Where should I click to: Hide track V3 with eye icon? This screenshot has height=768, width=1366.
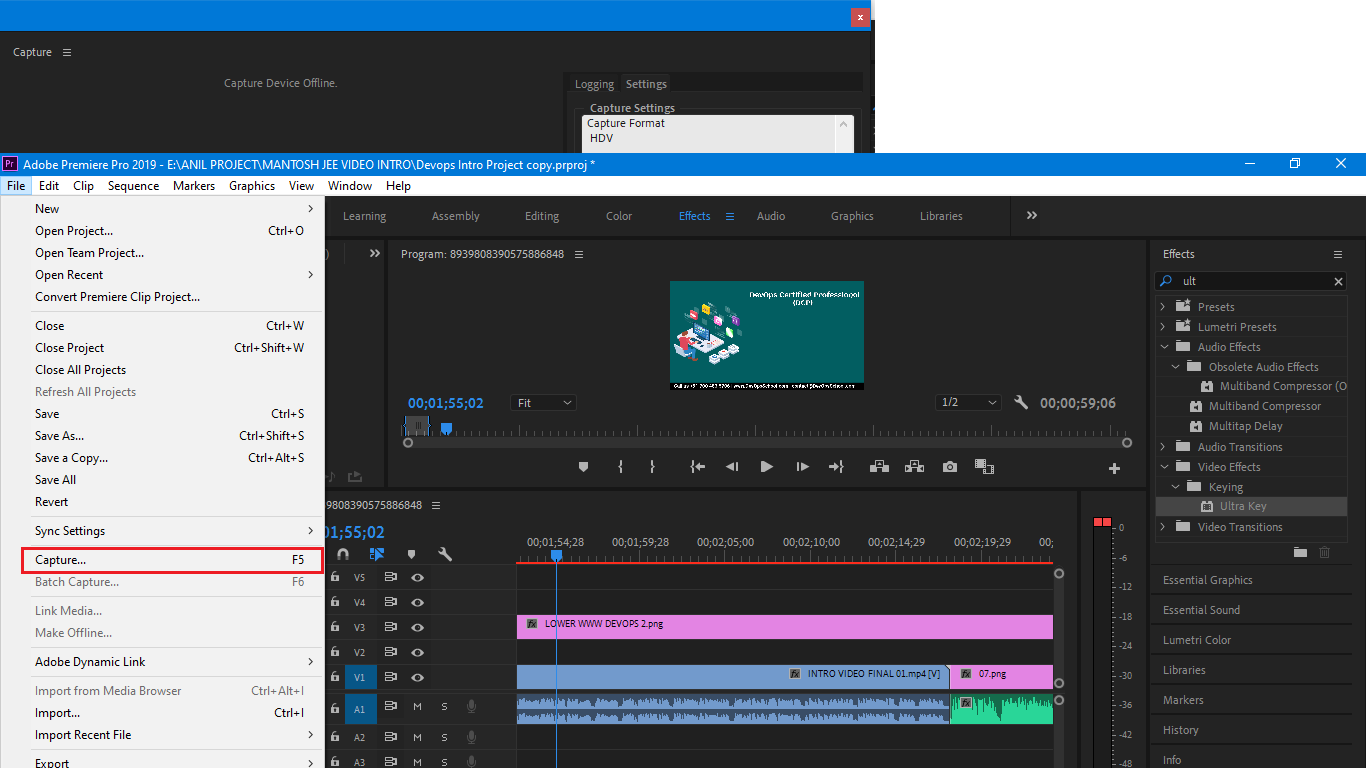(x=418, y=627)
